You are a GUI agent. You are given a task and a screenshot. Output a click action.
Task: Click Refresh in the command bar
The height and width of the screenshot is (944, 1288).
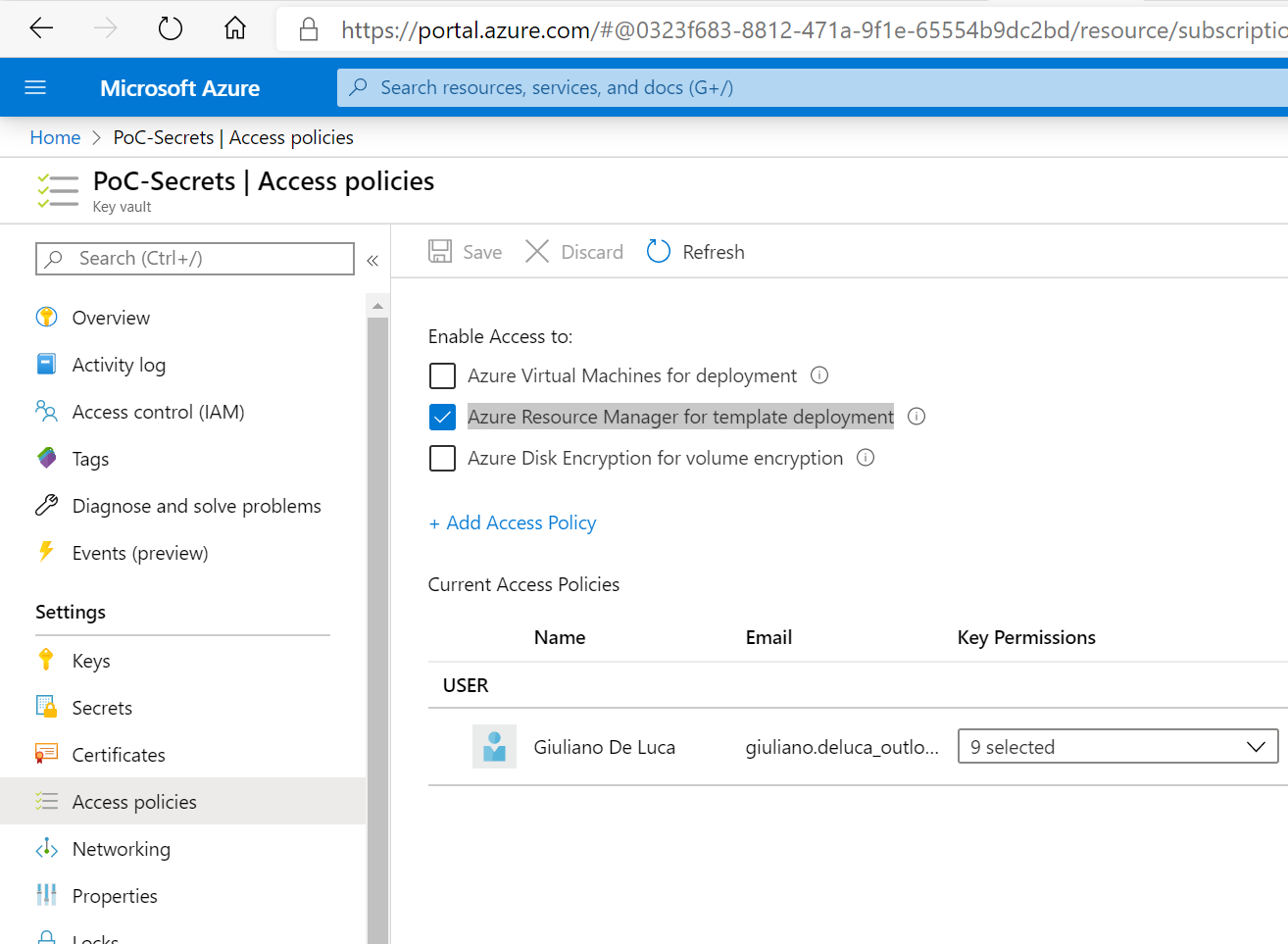click(714, 252)
